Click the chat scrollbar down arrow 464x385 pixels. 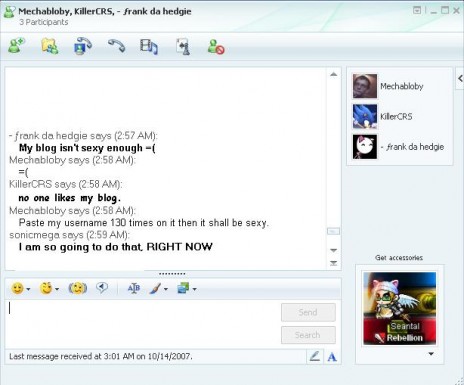click(x=333, y=250)
